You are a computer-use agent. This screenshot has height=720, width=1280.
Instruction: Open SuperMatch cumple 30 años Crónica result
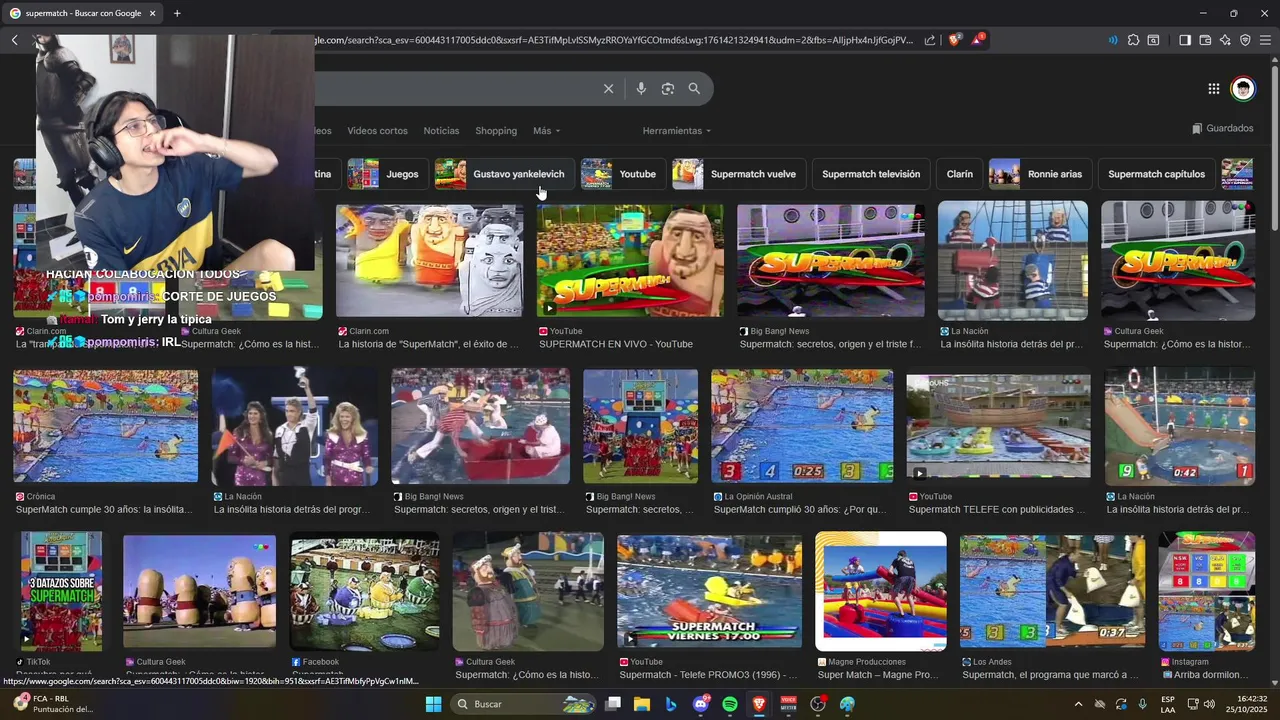pyautogui.click(x=105, y=427)
